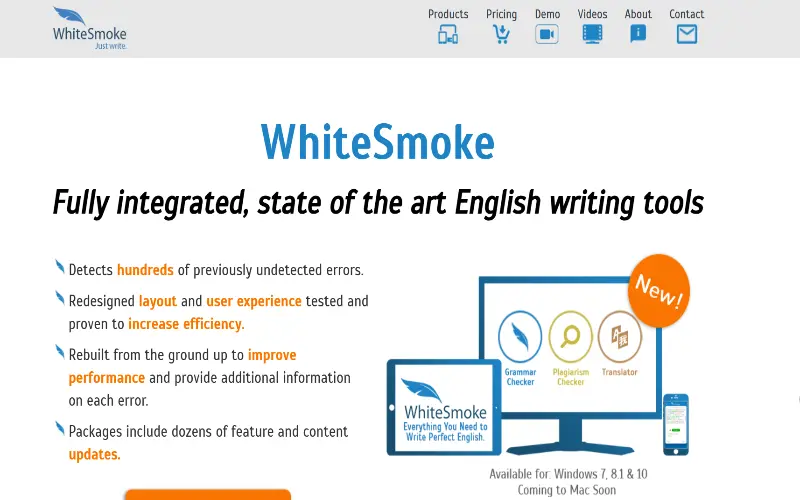Click the Contact envelope icon
The width and height of the screenshot is (800, 500).
tap(687, 34)
